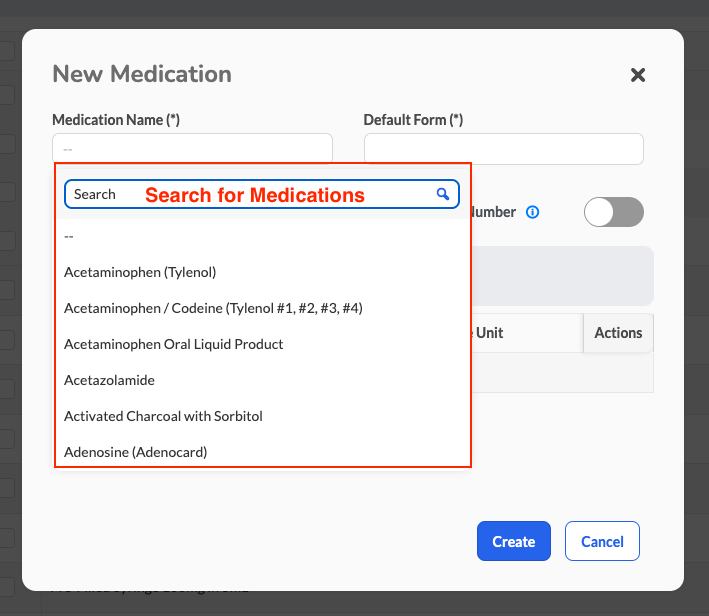The width and height of the screenshot is (709, 616).
Task: Click the New Medication dialog title
Action: (142, 74)
